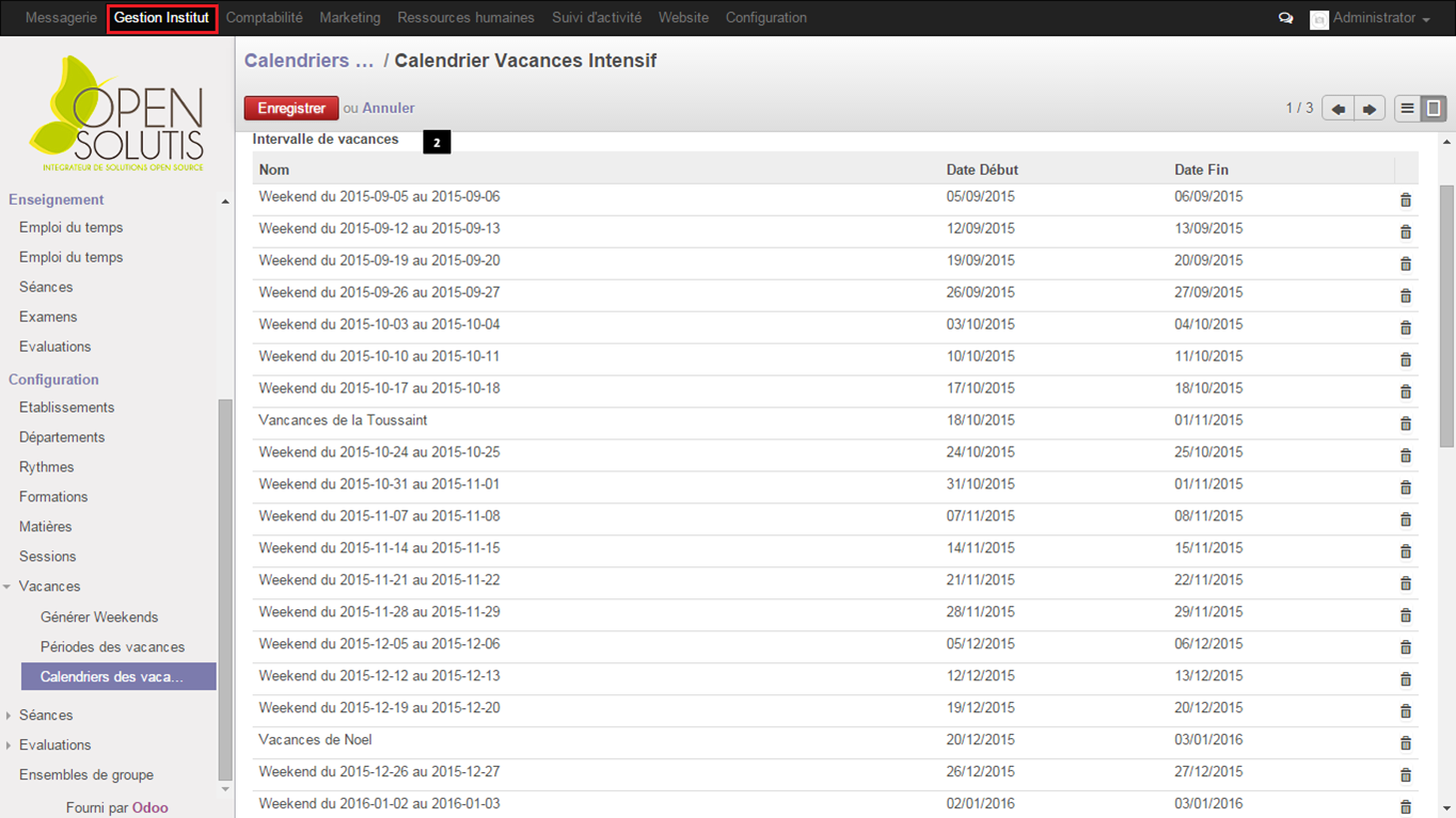Delete the Weekend du 2015-09-19 row
Screen dimensions: 1456x818
1405,264
